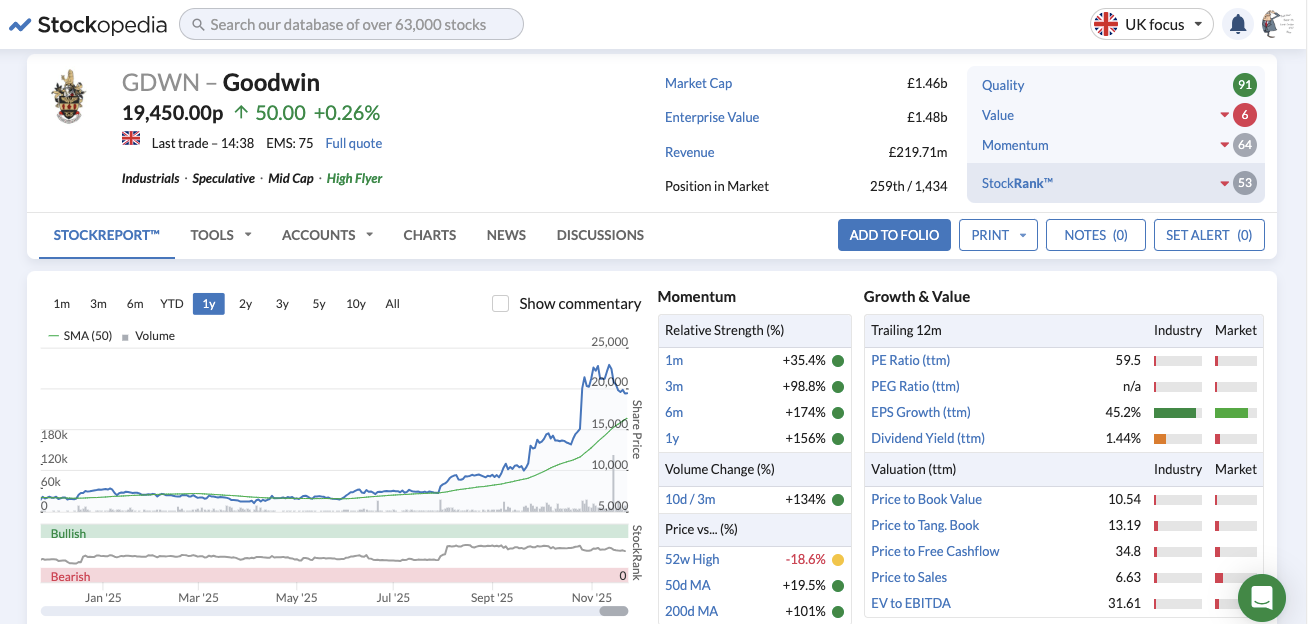Open the PEG Ratio (ttm) link
The width and height of the screenshot is (1308, 624).
915,386
